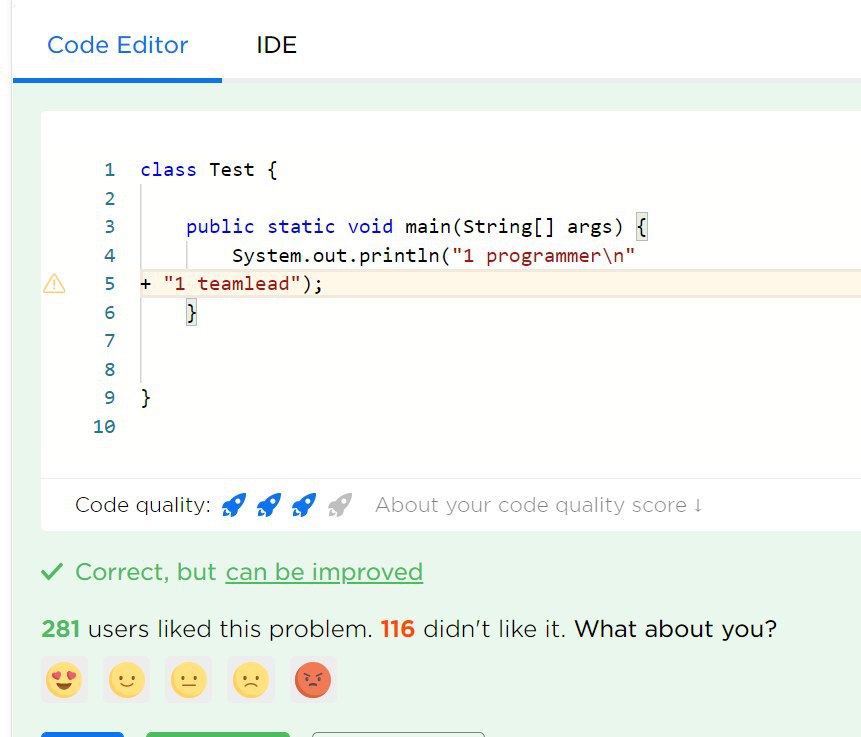
Task: Click the System.out.println code line
Action: coord(433,255)
